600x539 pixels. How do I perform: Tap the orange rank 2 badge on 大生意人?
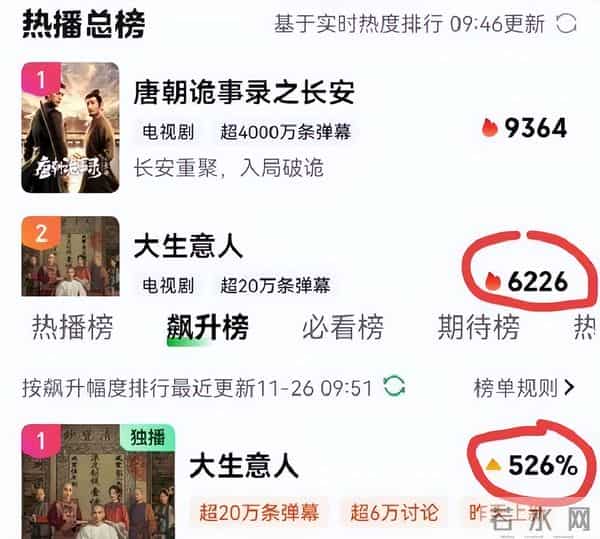pyautogui.click(x=41, y=233)
